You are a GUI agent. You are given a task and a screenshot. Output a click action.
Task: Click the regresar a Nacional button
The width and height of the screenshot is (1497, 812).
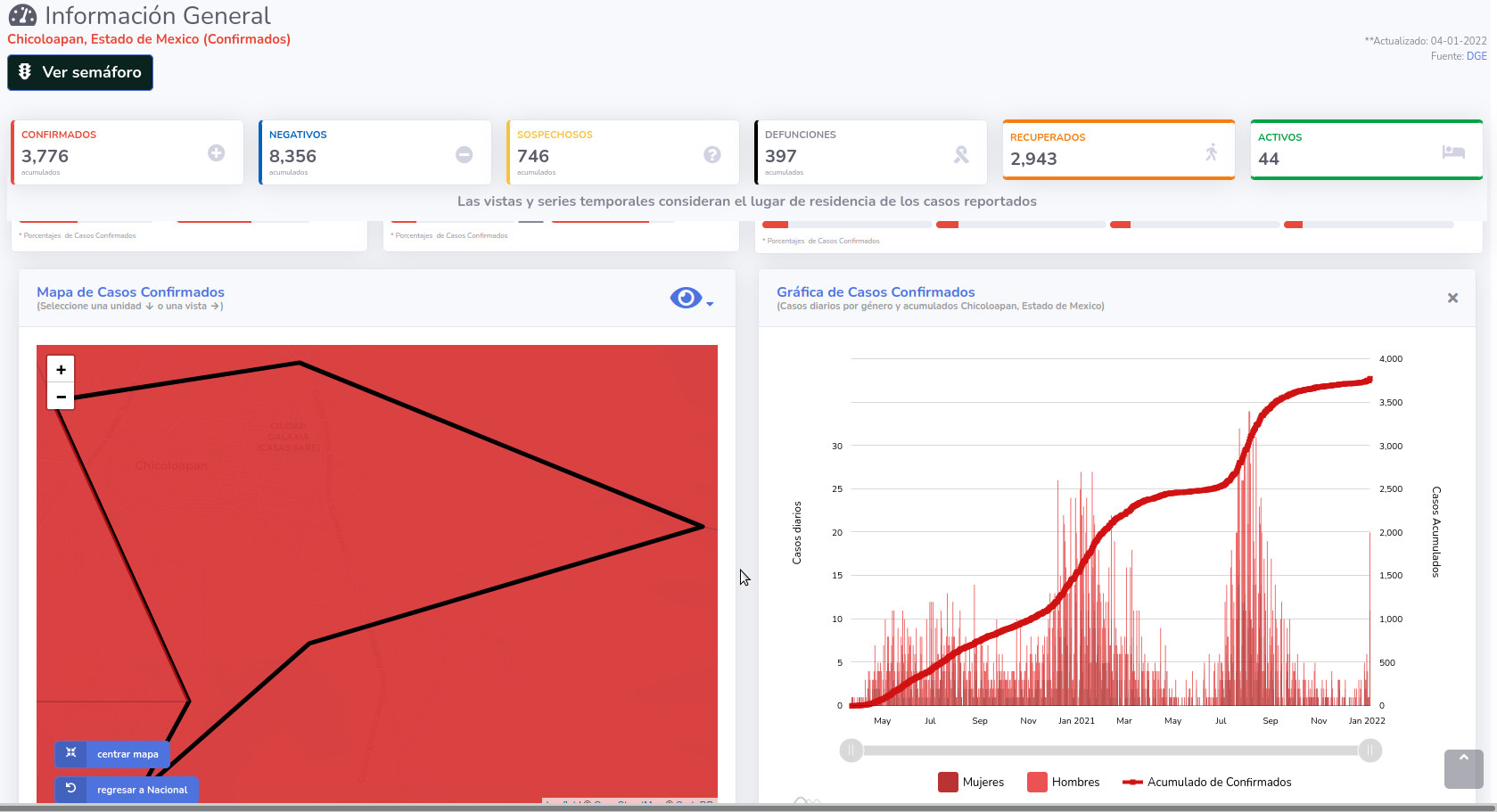[127, 790]
